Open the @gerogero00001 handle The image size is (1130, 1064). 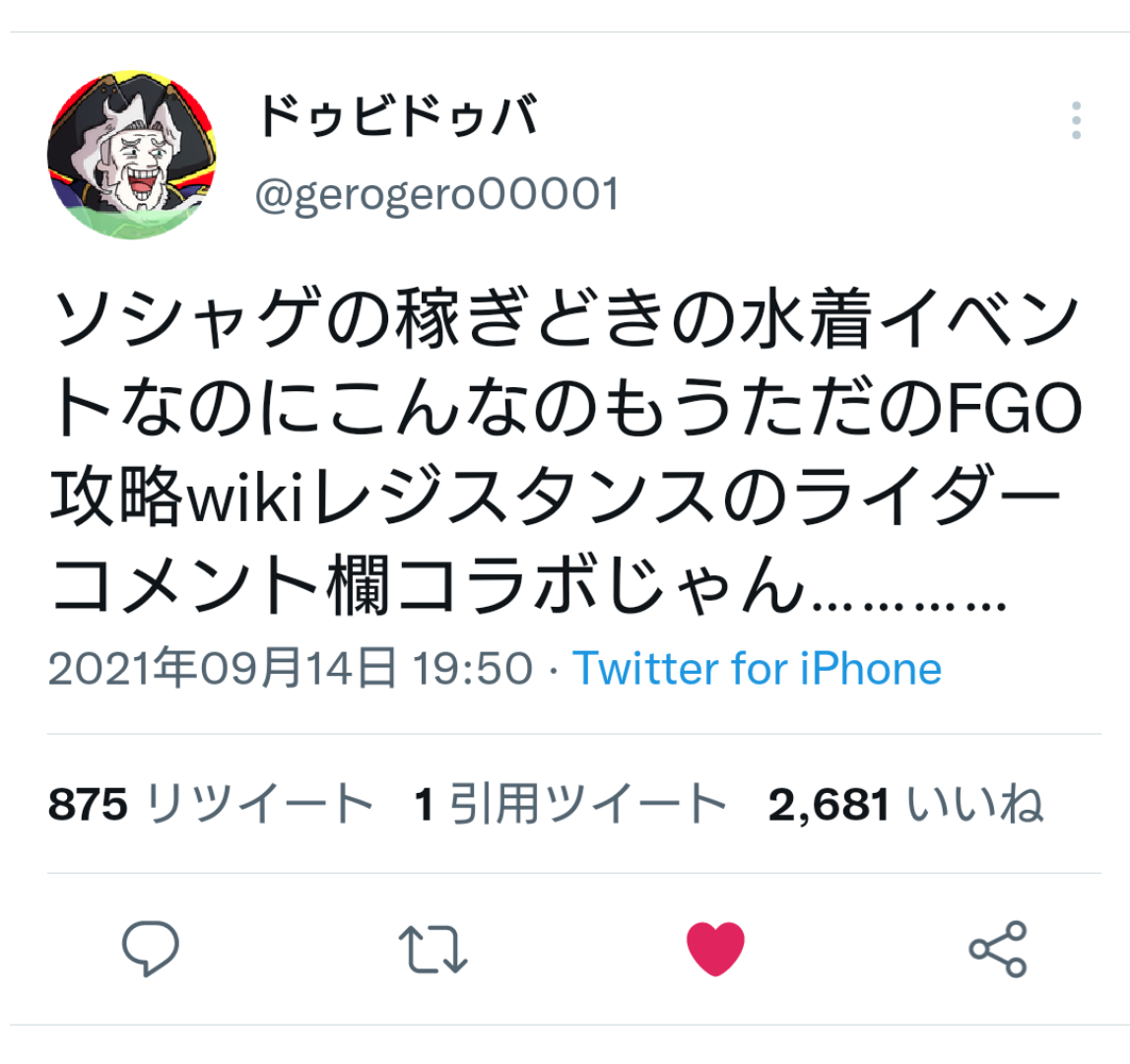pyautogui.click(x=437, y=195)
